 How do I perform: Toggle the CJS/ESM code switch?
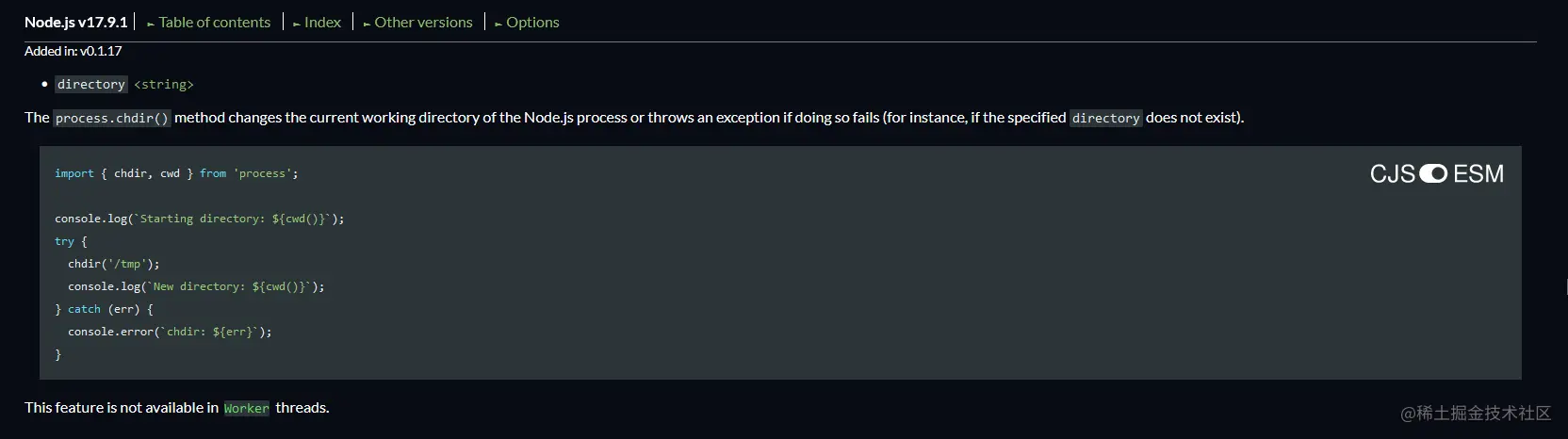point(1433,174)
